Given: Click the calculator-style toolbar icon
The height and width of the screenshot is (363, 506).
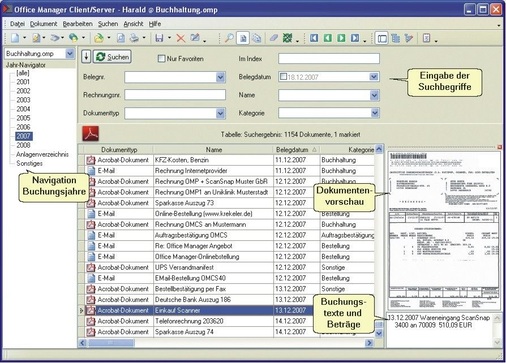Looking at the screenshot, I should [x=426, y=38].
